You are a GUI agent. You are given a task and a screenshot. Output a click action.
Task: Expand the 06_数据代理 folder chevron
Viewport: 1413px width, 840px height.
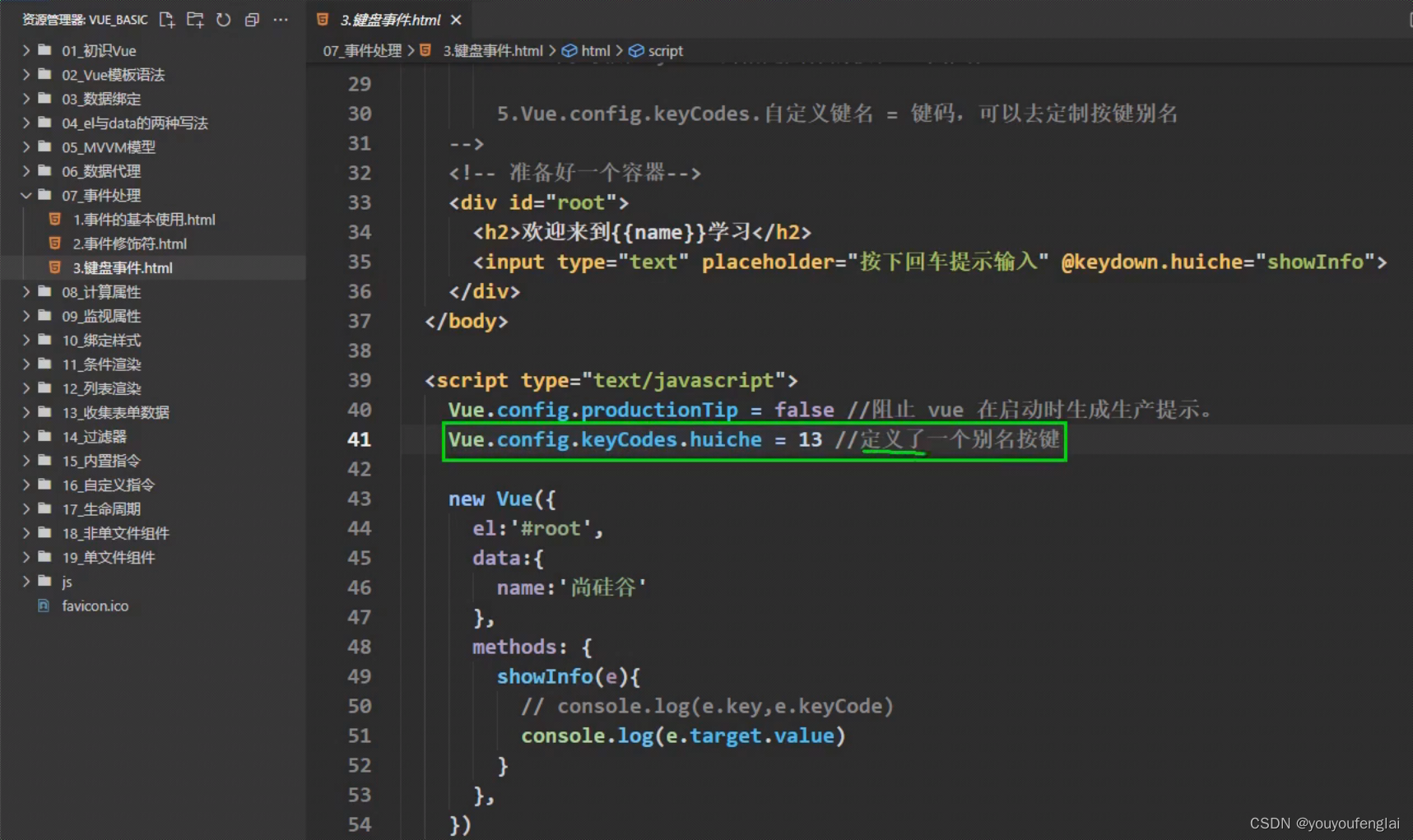pos(26,171)
